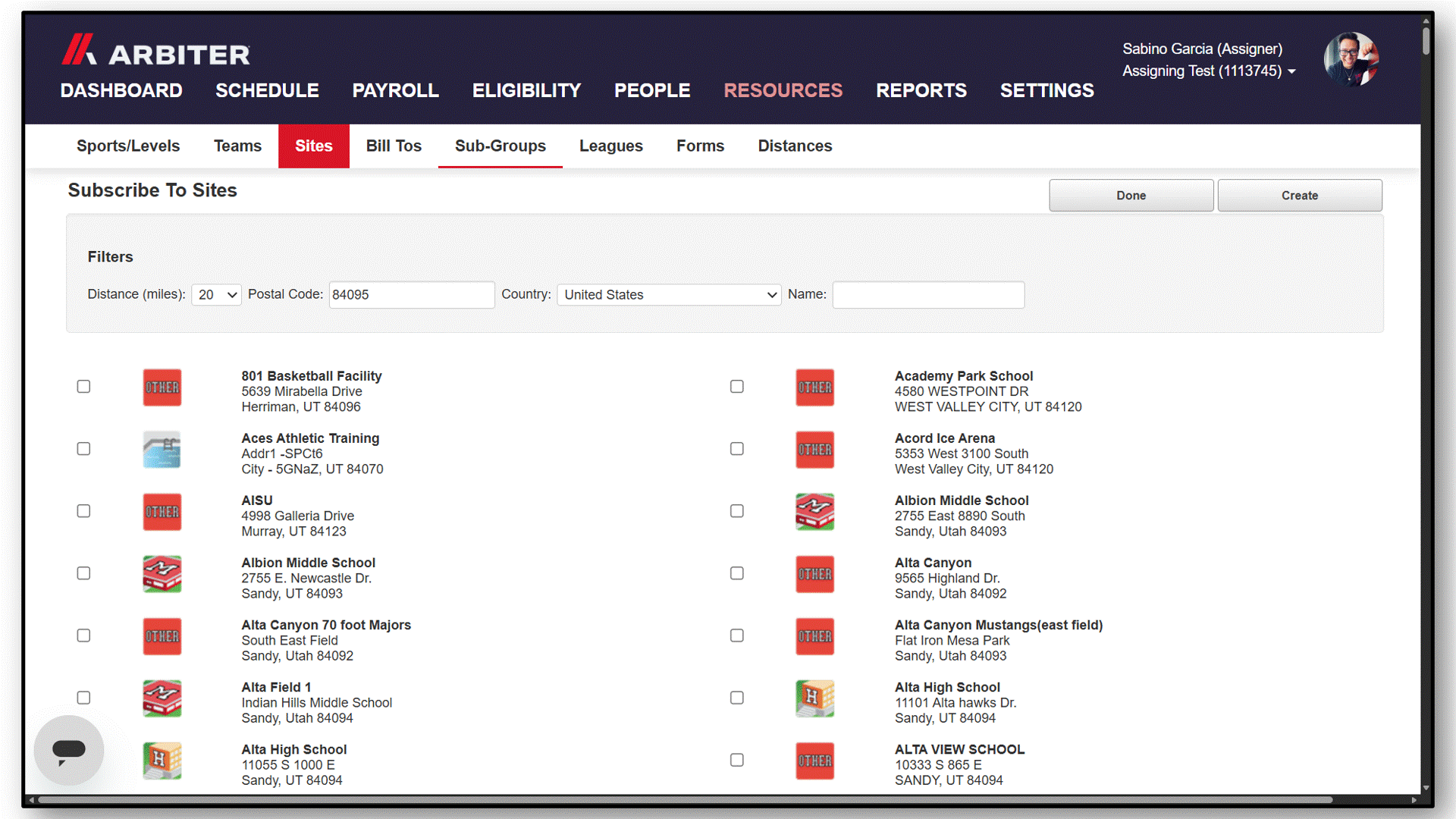Check the 801 Basketball Facility checkbox

point(83,387)
